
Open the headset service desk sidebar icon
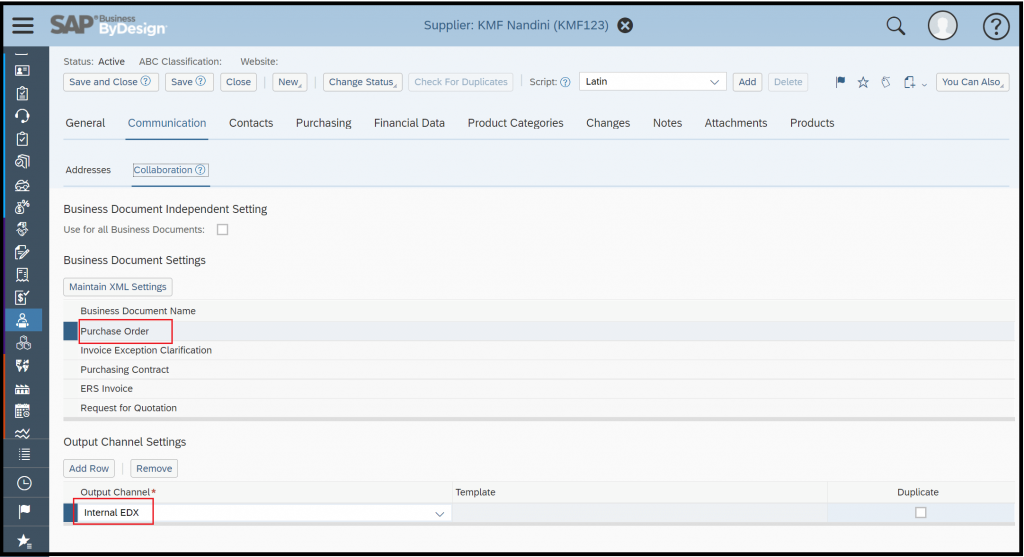(22, 116)
